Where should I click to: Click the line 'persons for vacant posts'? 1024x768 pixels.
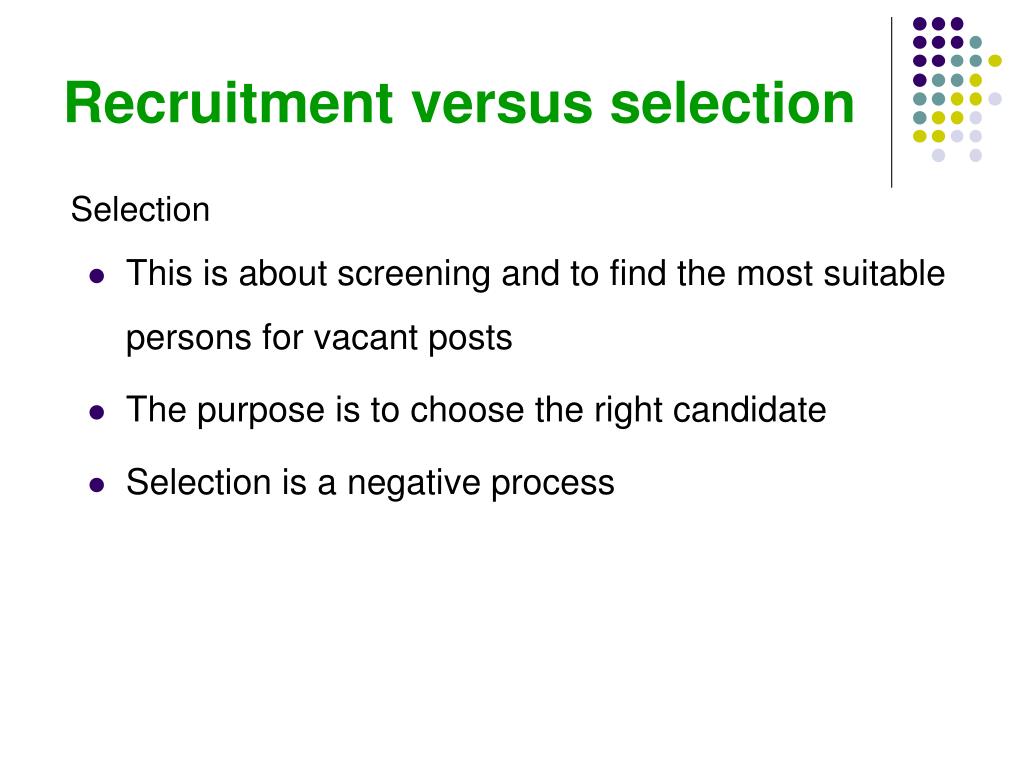[319, 338]
